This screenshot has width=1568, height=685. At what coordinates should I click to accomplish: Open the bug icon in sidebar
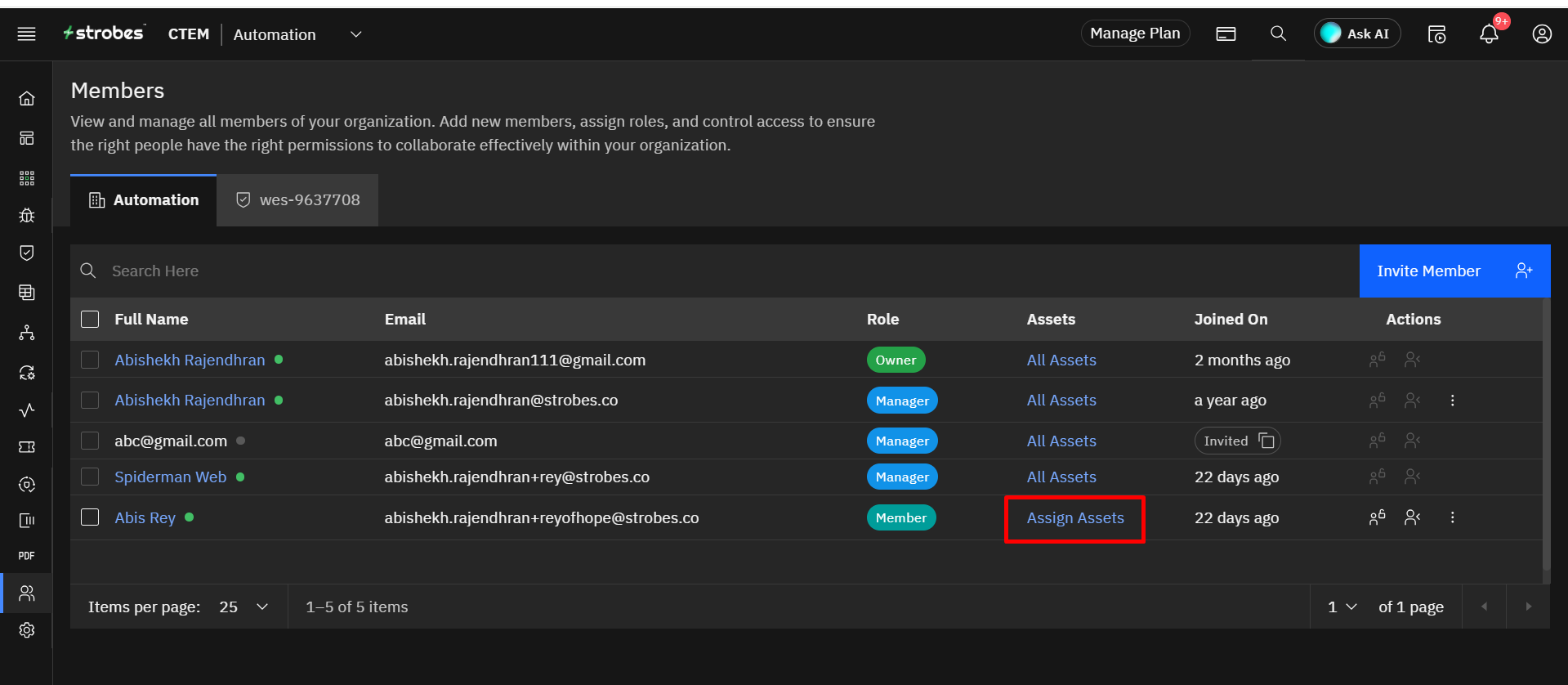click(x=27, y=215)
